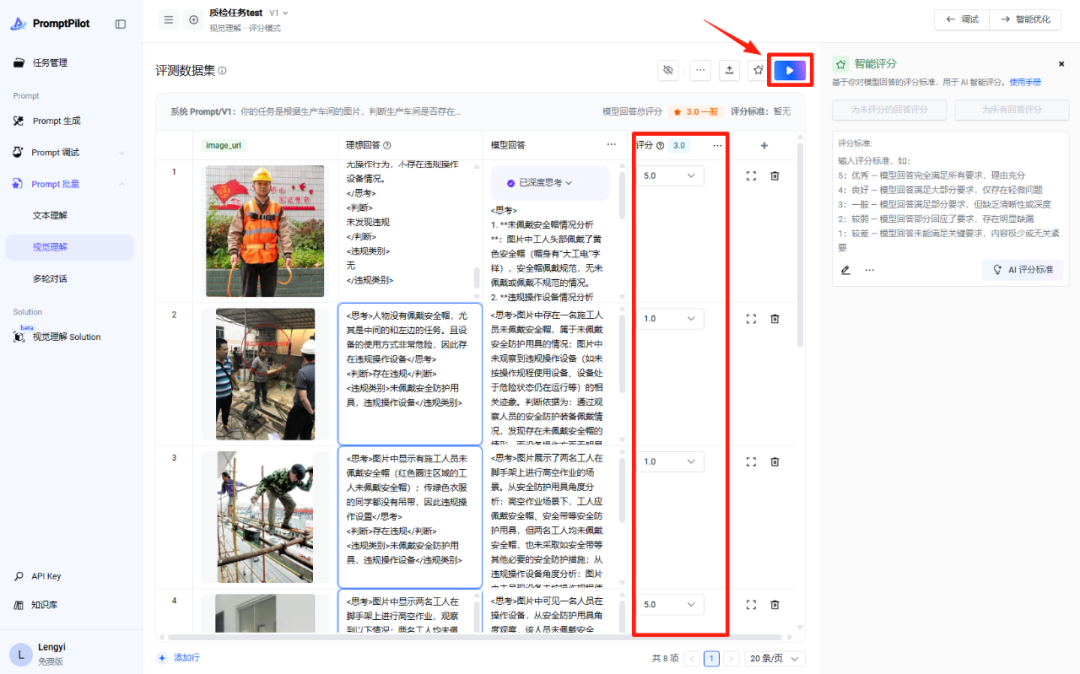
Task: Toggle the hidden-eye visibility icon in toolbar
Action: coord(668,70)
